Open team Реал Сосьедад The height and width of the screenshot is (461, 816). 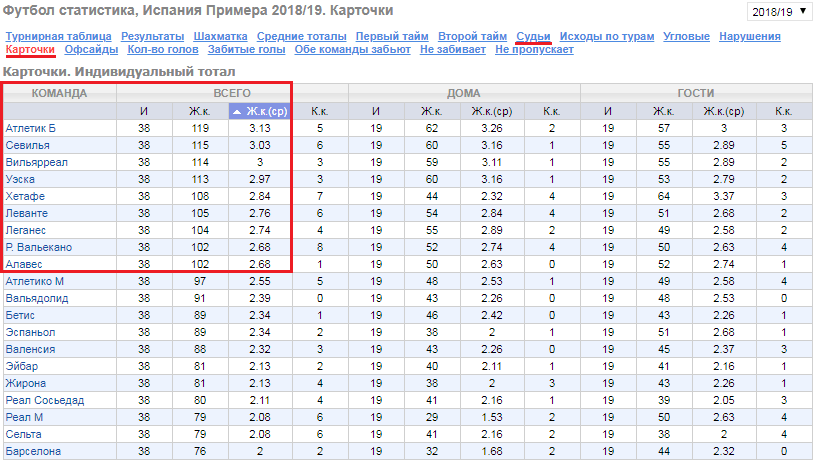point(45,401)
